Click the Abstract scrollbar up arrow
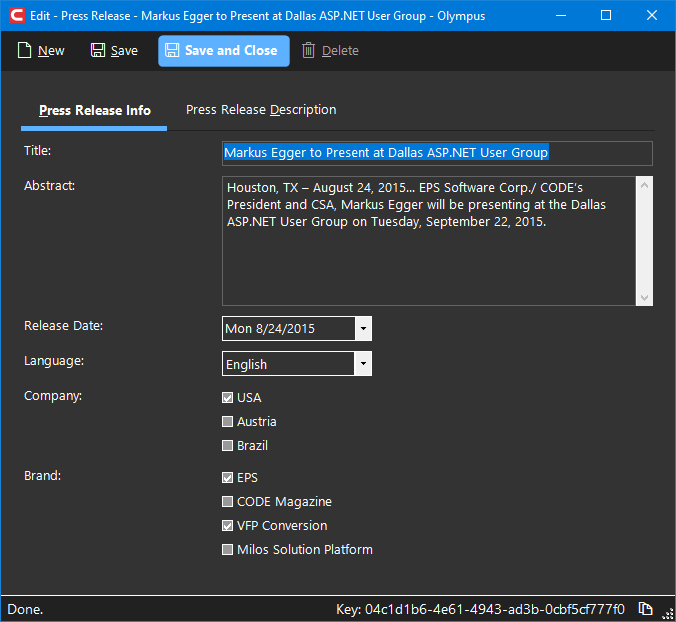The height and width of the screenshot is (622, 676). coord(645,185)
